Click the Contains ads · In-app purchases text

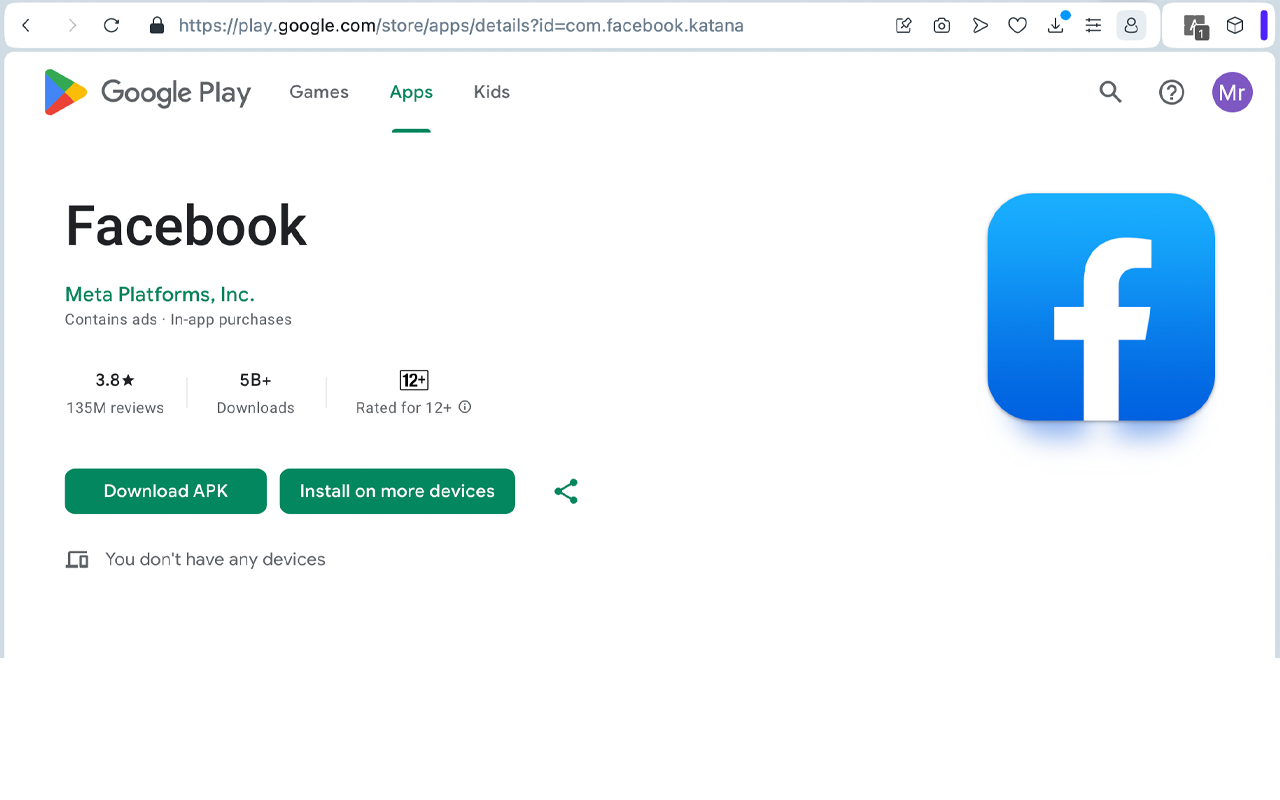(178, 320)
